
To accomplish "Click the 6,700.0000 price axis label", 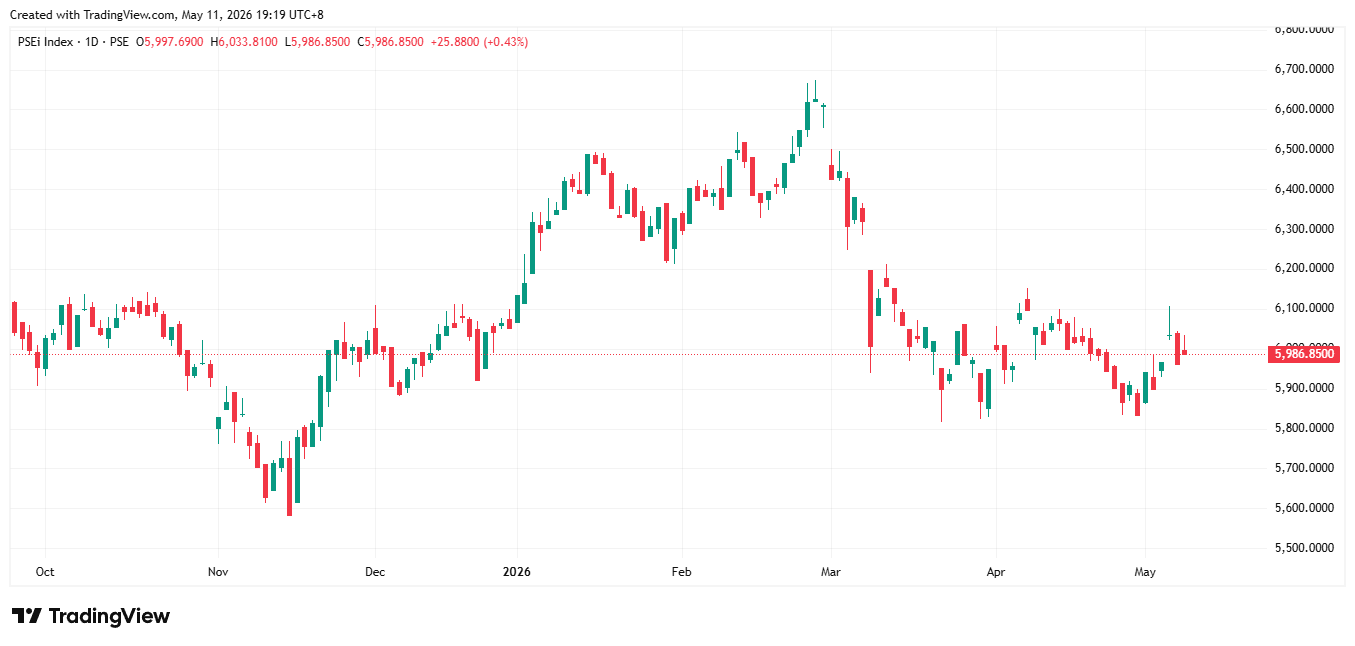I will point(1304,69).
